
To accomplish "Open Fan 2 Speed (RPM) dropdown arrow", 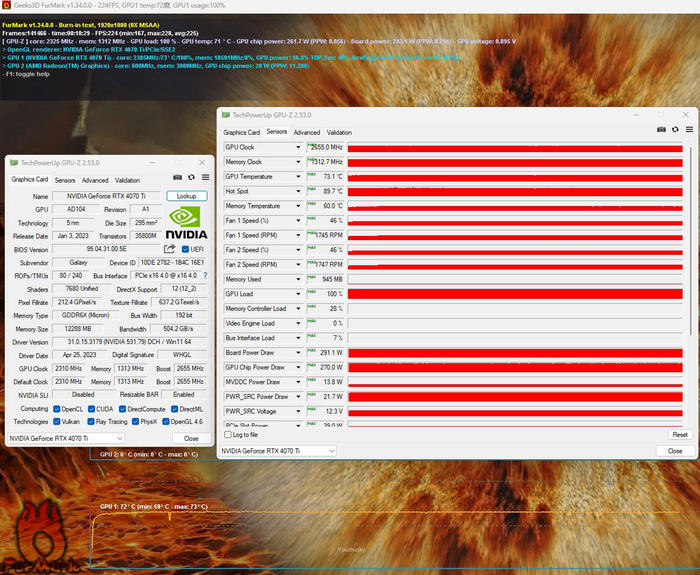I will point(298,265).
